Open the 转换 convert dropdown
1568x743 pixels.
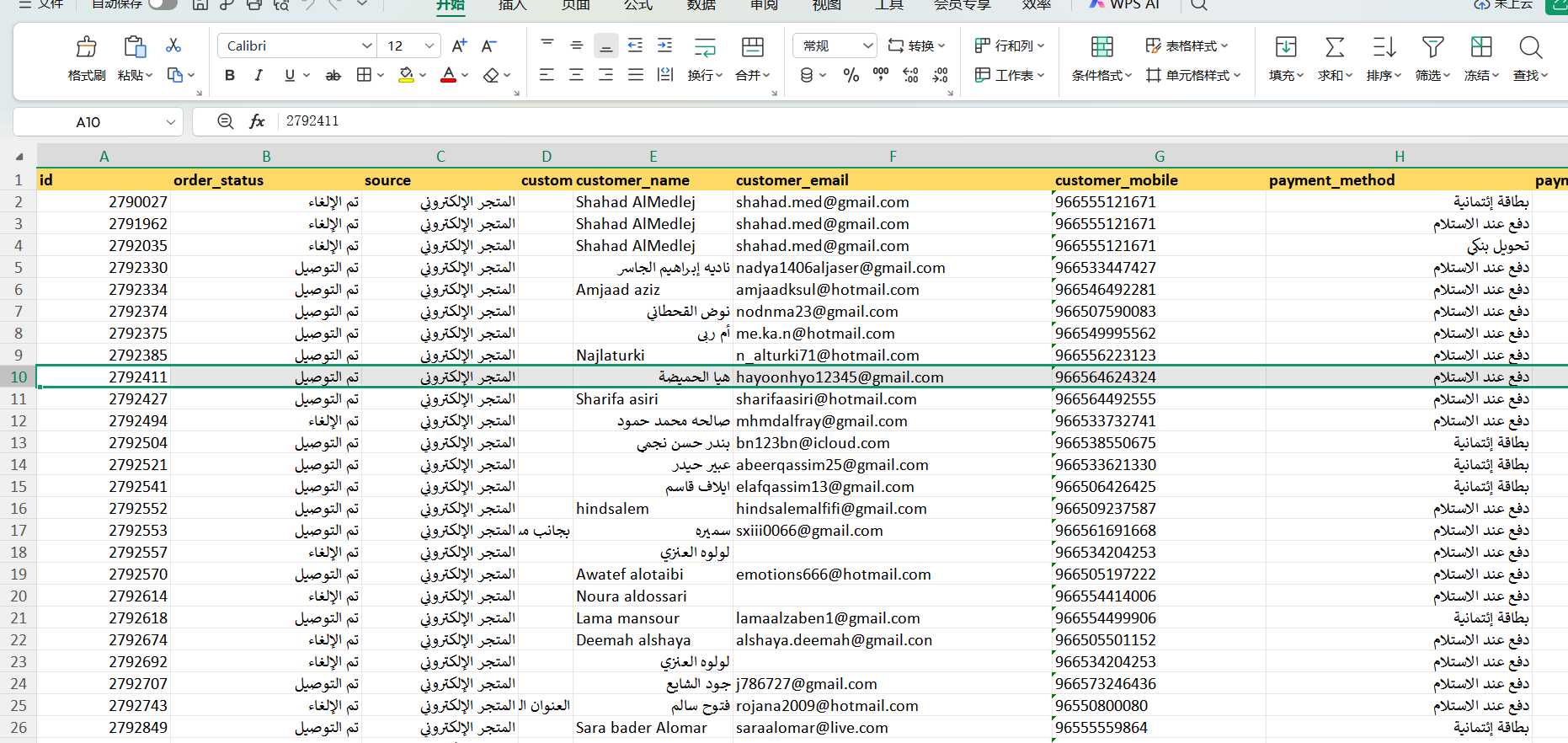click(917, 45)
